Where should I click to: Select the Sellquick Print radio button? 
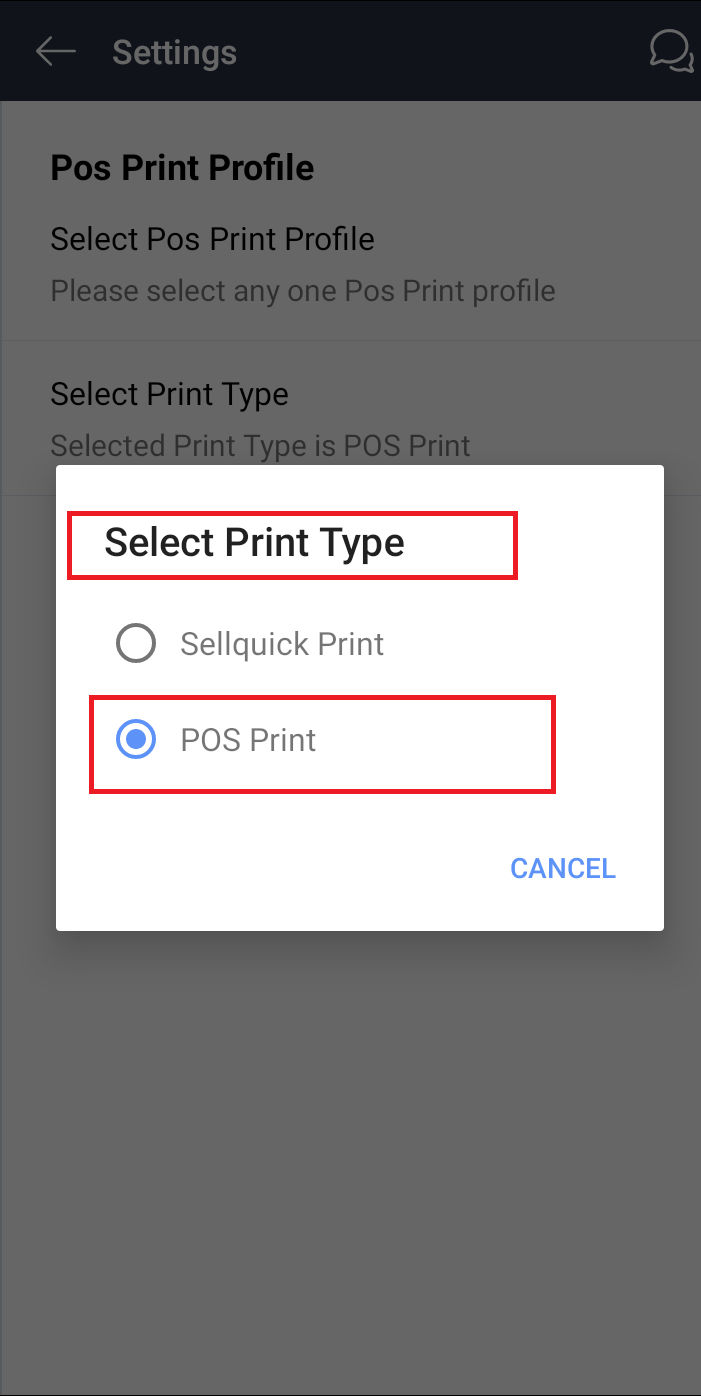pos(136,644)
